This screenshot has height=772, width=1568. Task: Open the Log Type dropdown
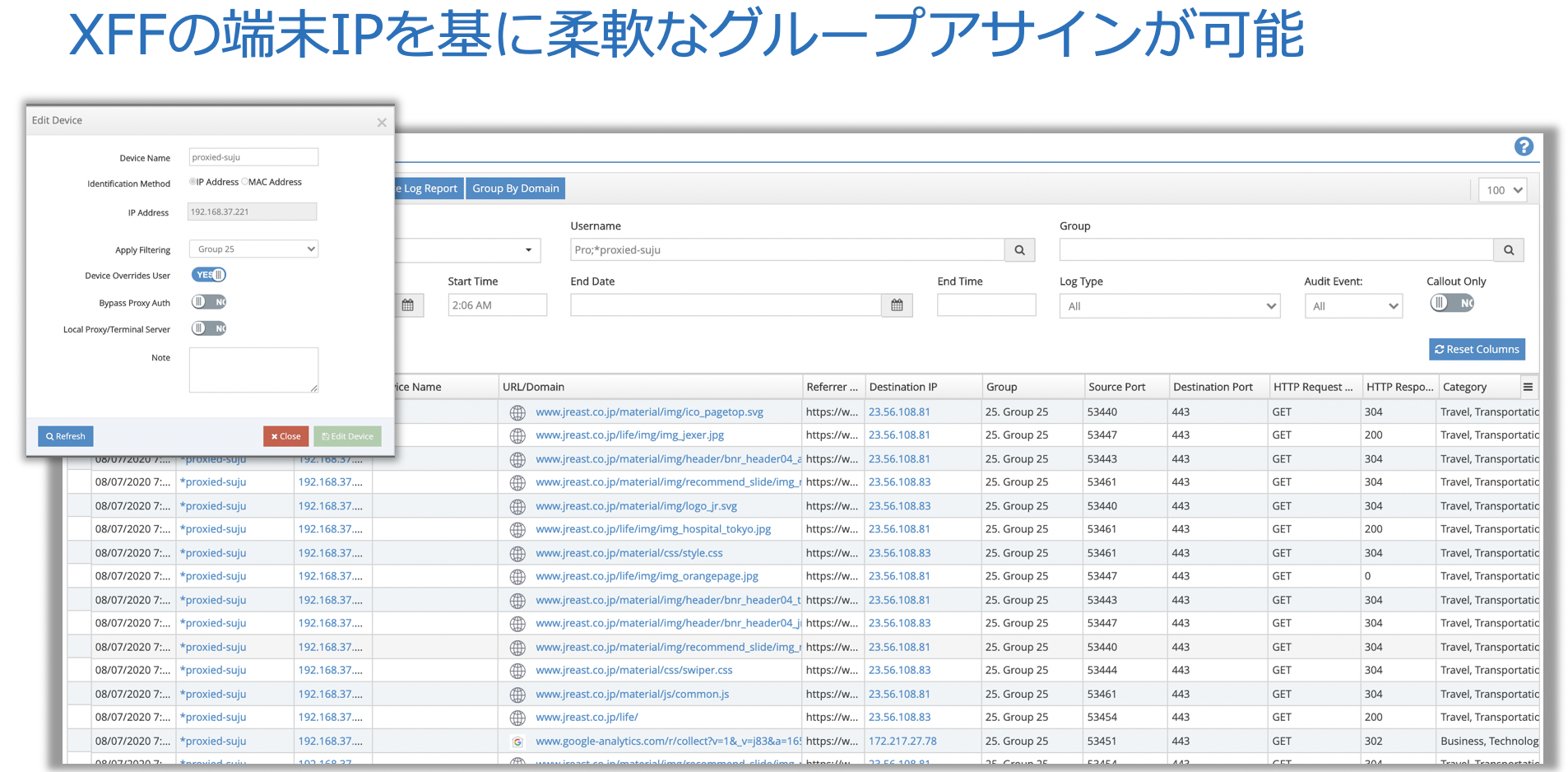[1170, 306]
